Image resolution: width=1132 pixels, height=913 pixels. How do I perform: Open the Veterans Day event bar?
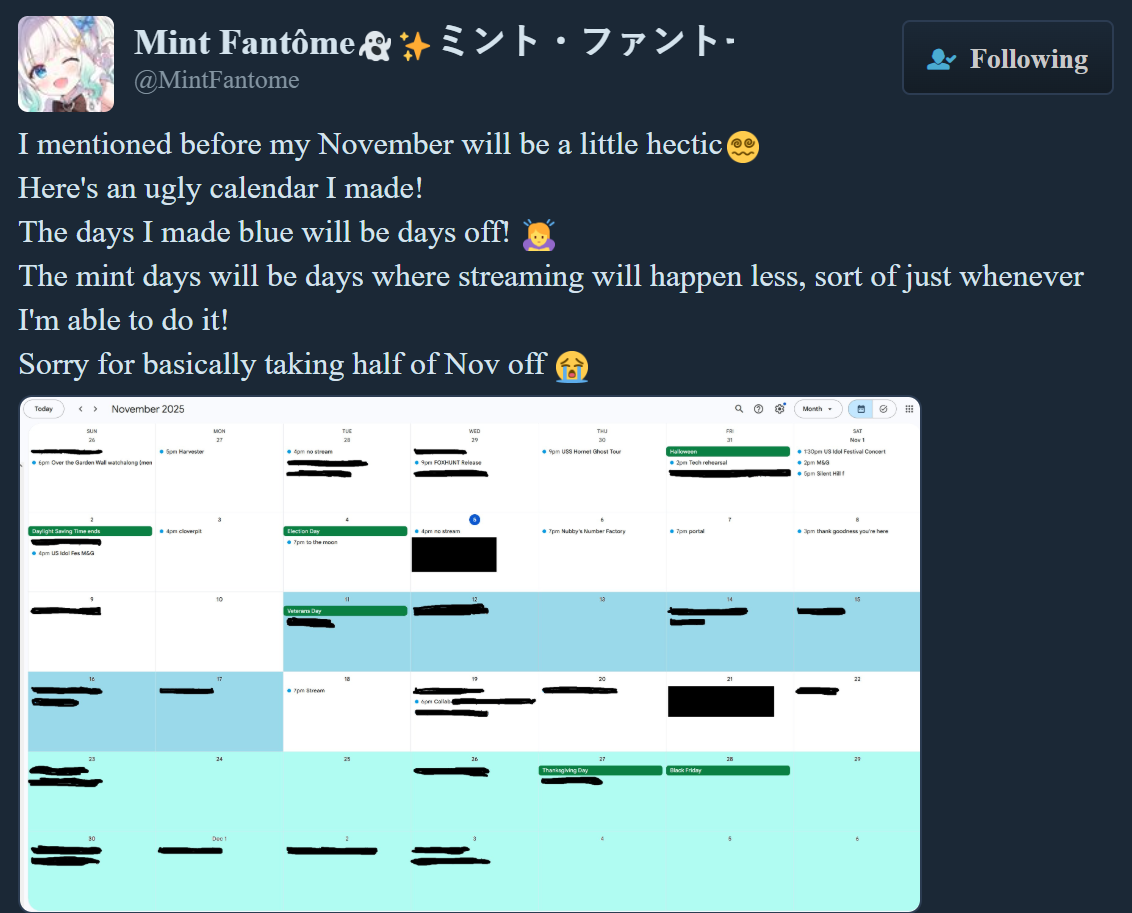point(345,610)
